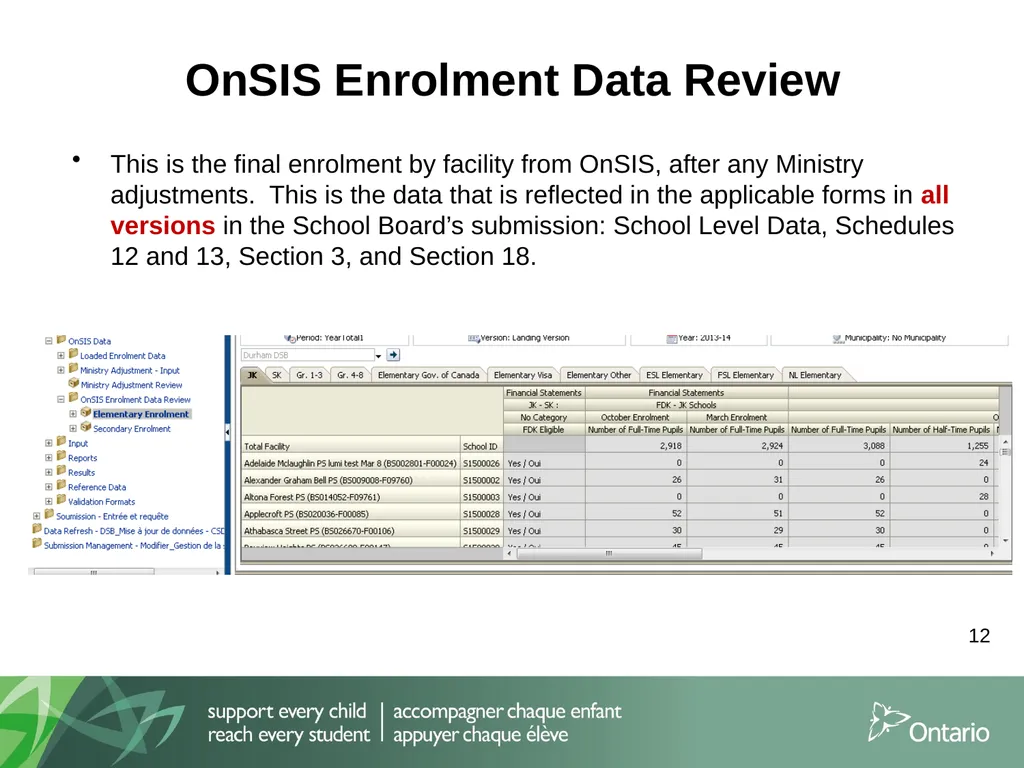Open the Secondary Enrolment tree item
Screen dimensions: 1024x768
131,429
